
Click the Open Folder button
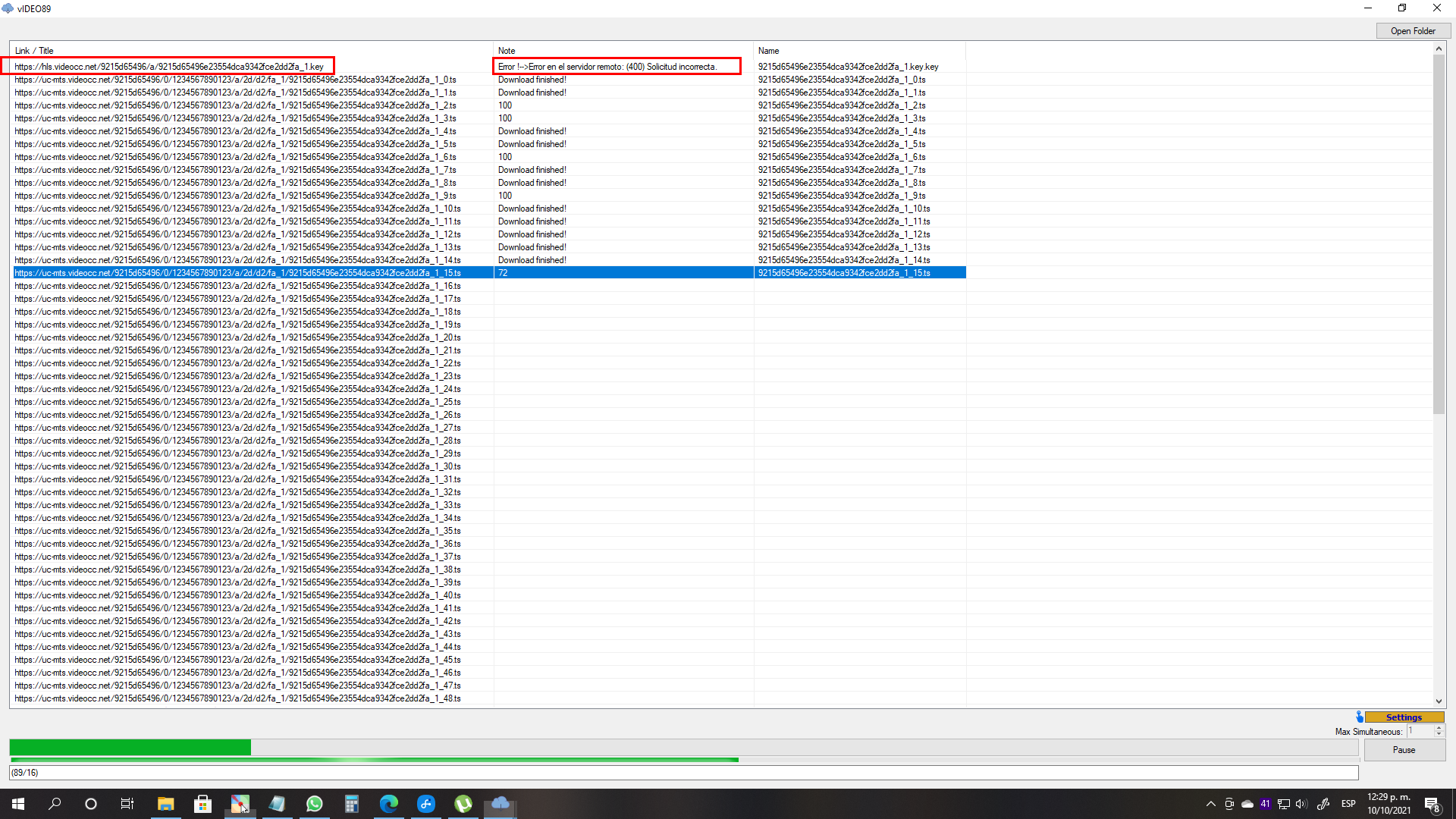(x=1413, y=31)
